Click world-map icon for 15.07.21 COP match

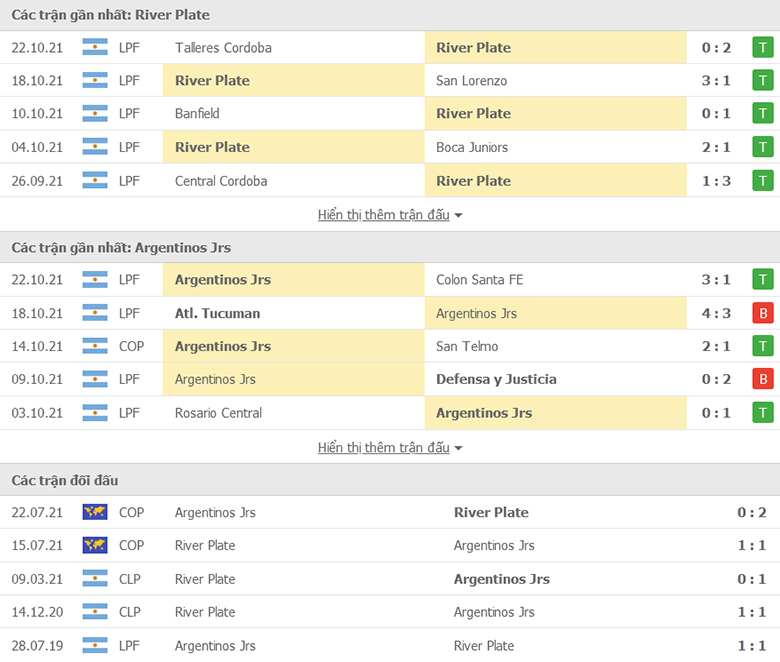point(95,545)
